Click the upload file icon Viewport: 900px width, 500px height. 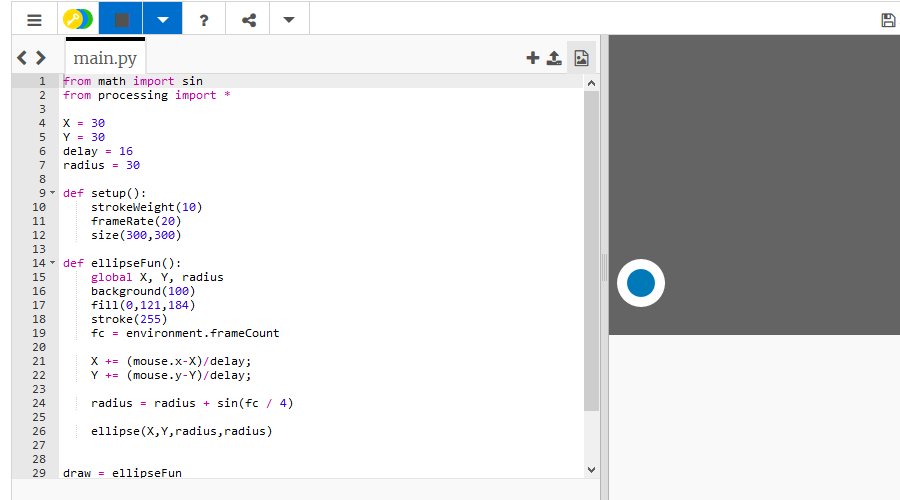[554, 57]
